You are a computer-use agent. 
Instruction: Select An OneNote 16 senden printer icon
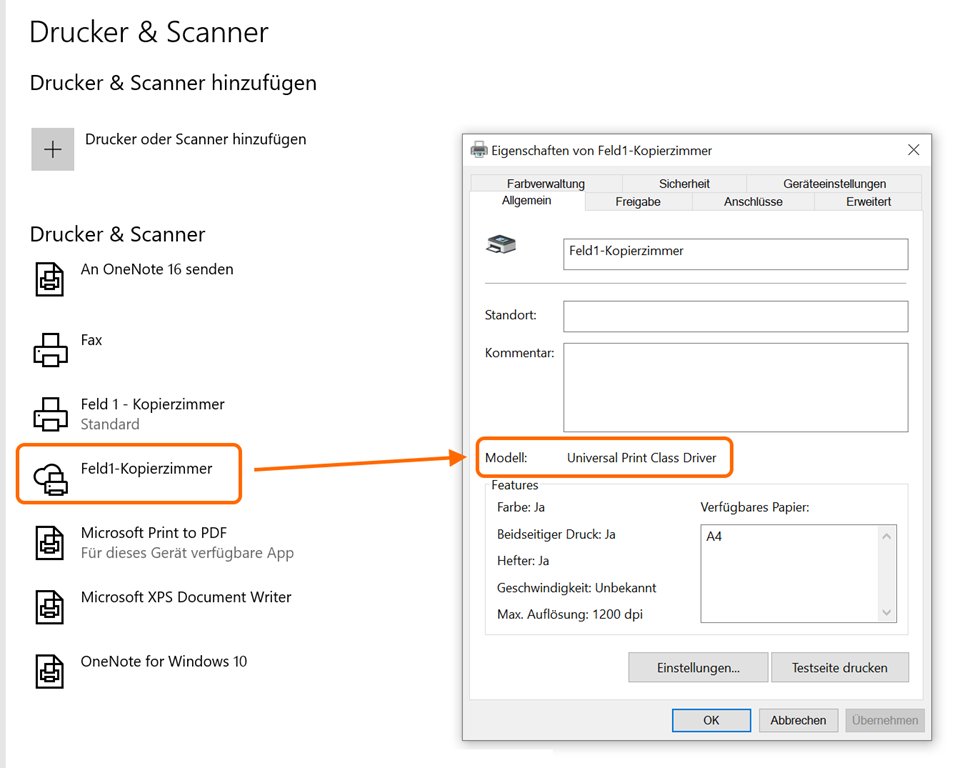tap(50, 279)
